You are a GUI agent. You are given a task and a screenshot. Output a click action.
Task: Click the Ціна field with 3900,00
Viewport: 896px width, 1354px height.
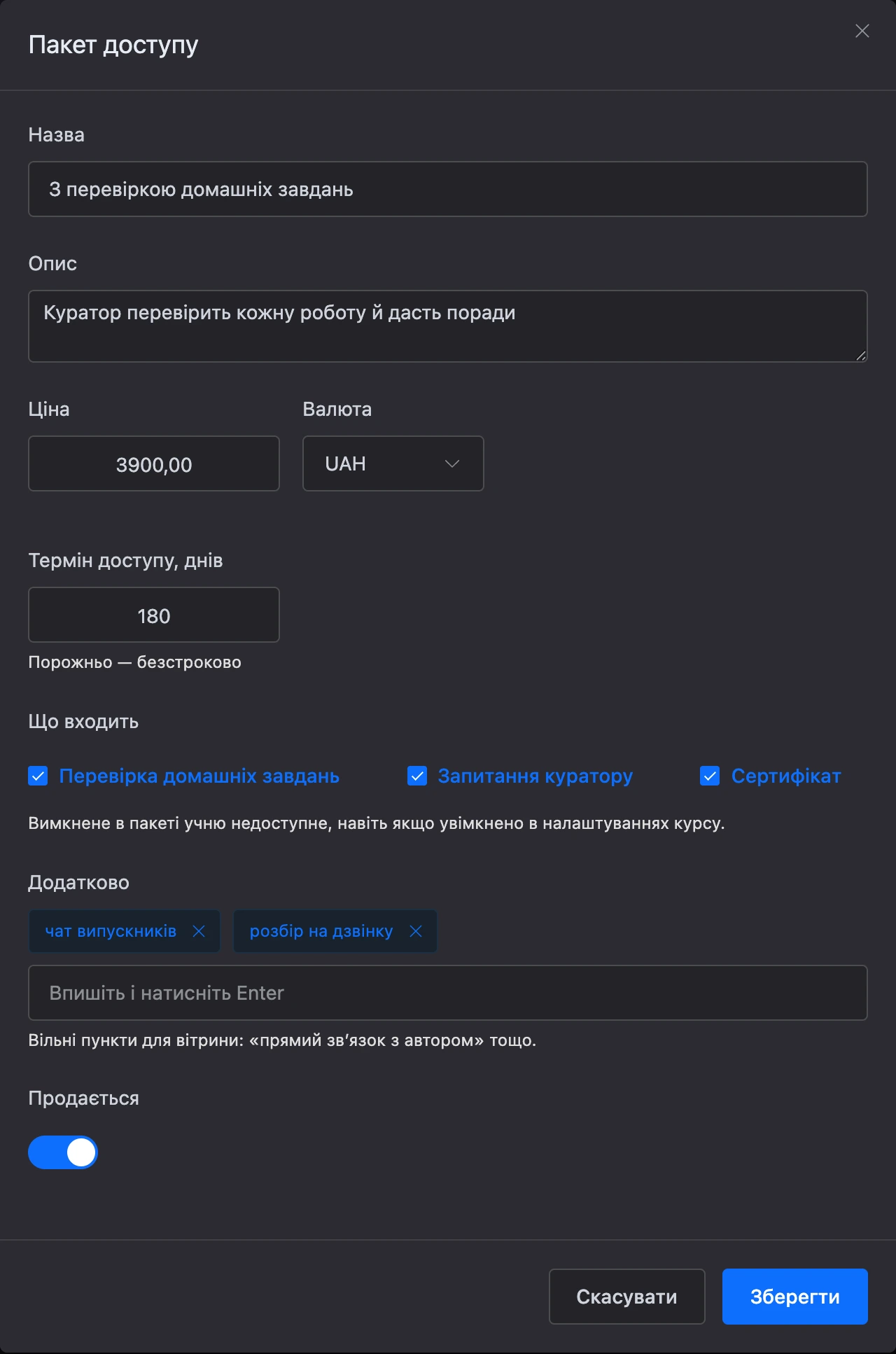point(154,463)
